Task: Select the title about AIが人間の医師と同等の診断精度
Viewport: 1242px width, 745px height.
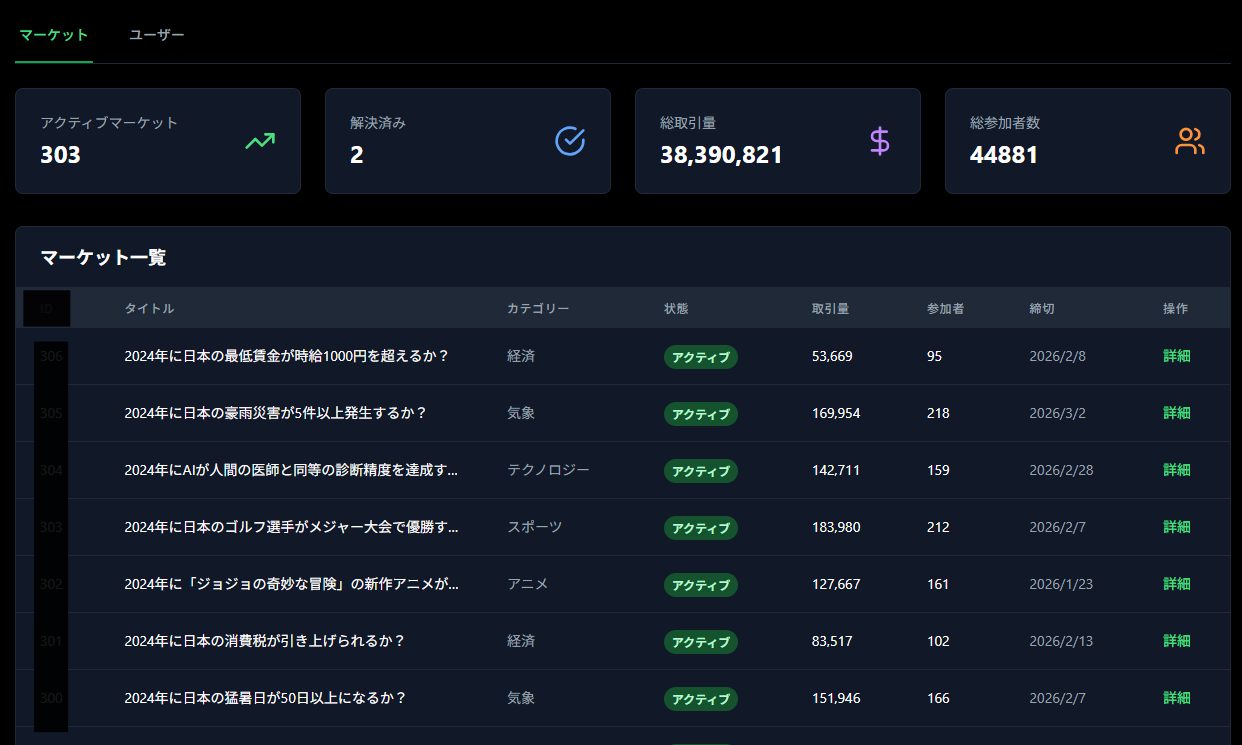Action: (x=291, y=470)
